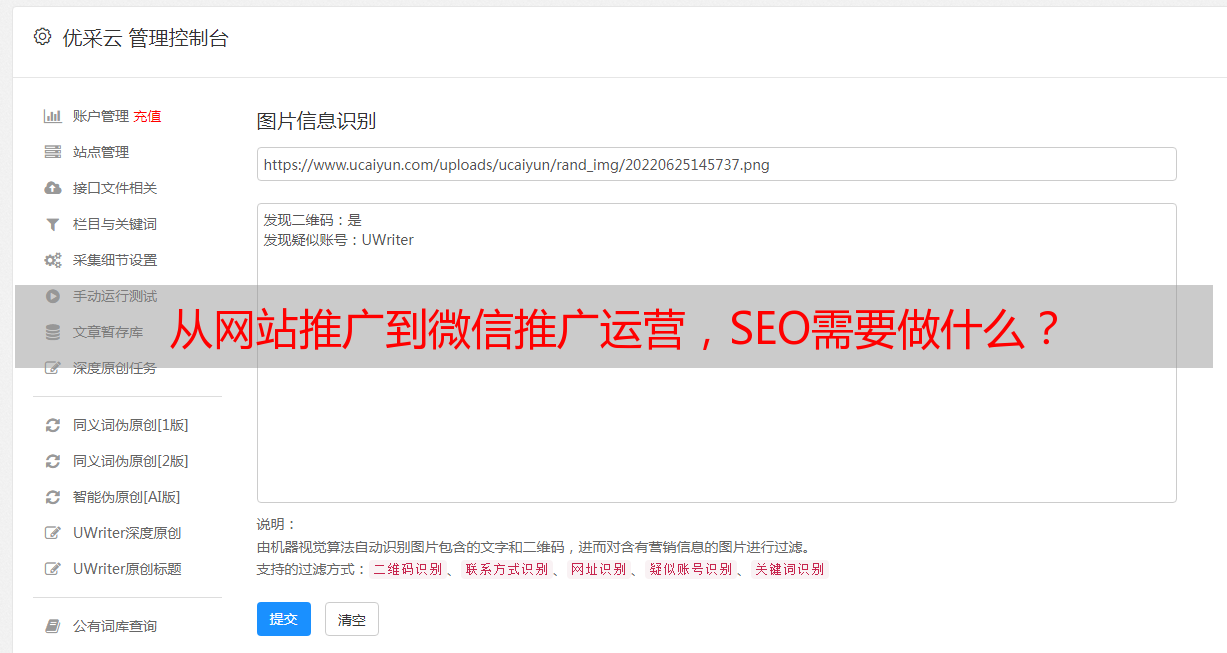Open 站点管理 in the sidebar
This screenshot has width=1227, height=653.
click(101, 152)
